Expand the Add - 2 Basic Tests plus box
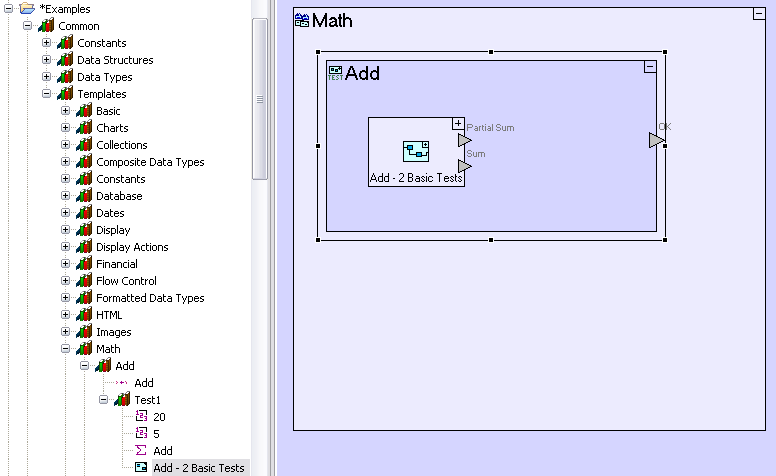776x476 pixels. [458, 123]
